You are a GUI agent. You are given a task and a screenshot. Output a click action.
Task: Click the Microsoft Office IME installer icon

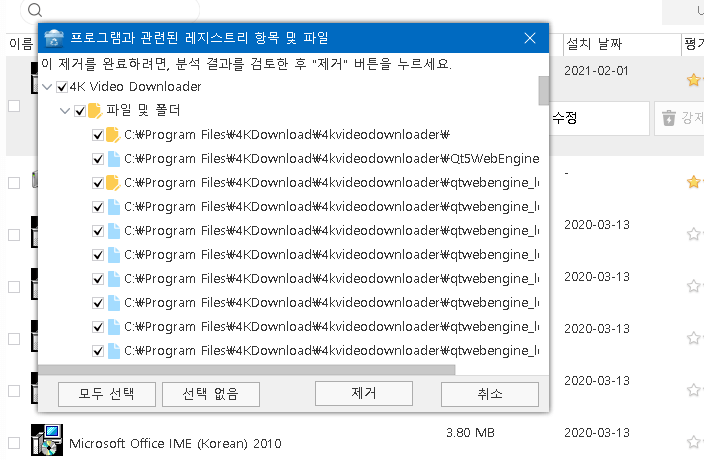point(47,439)
